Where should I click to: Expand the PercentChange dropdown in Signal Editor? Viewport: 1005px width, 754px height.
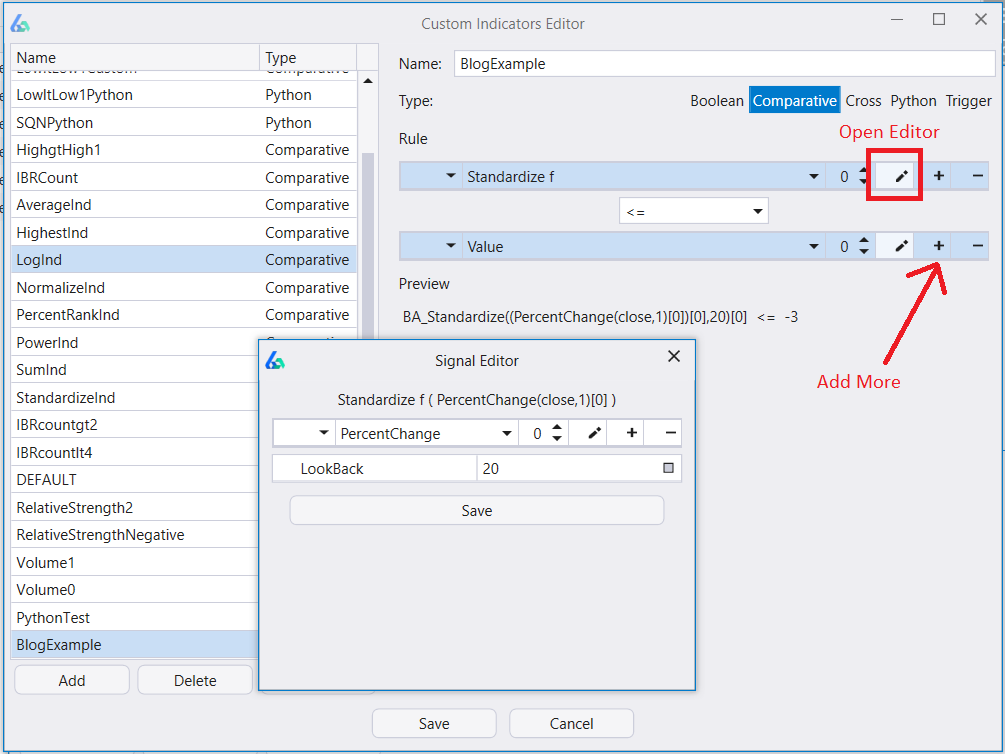click(507, 434)
